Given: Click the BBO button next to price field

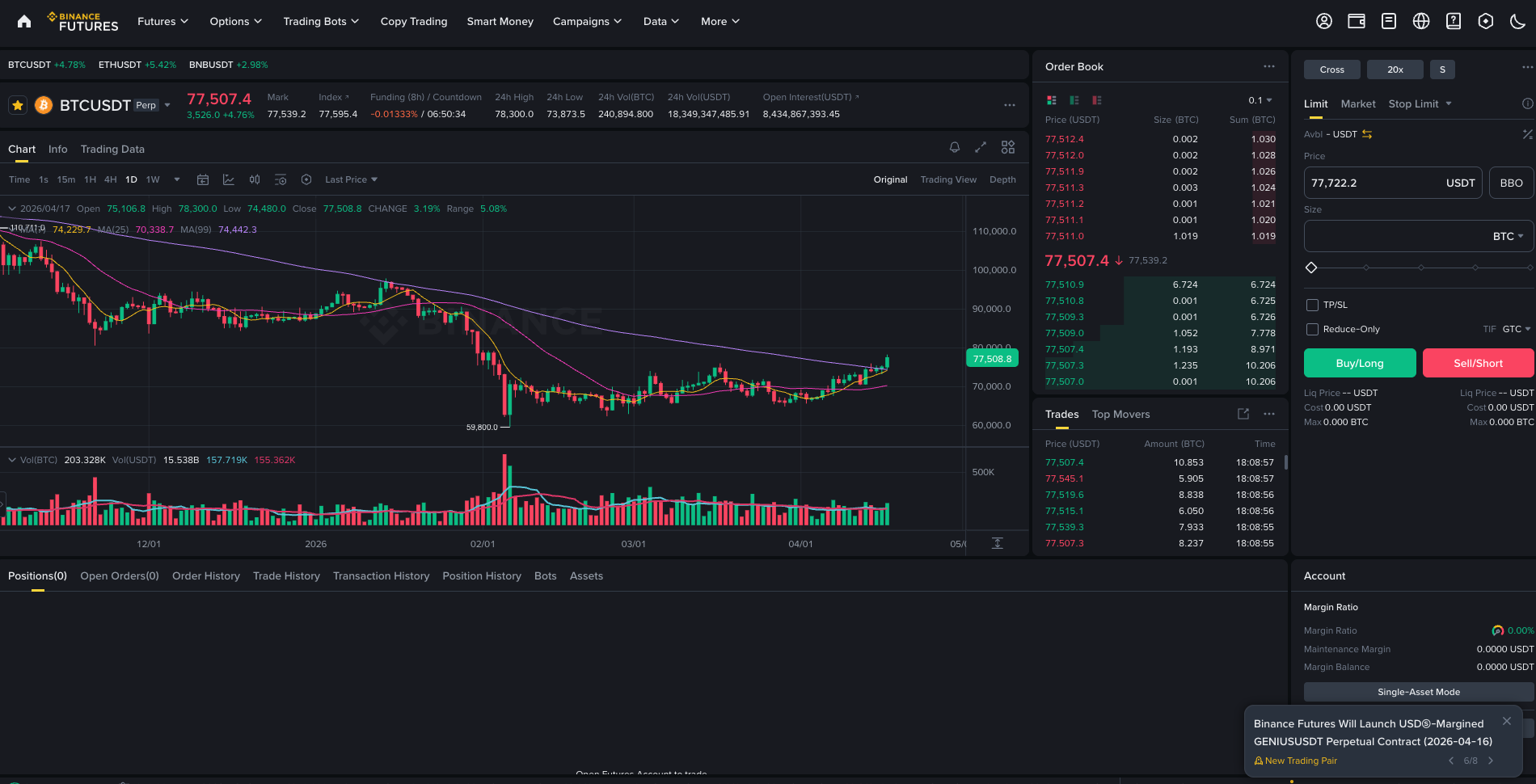Looking at the screenshot, I should point(1510,183).
